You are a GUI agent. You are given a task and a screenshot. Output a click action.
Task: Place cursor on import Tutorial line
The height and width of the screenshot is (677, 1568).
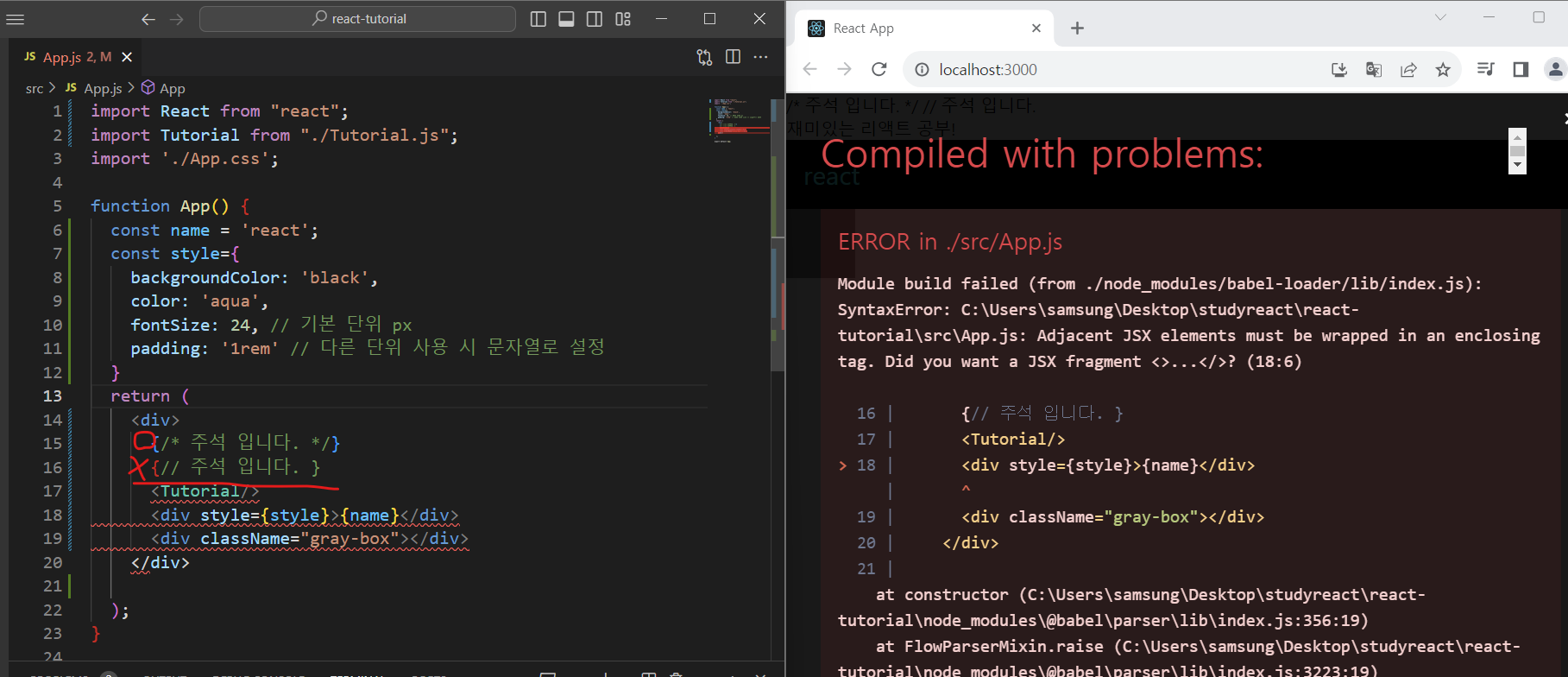[x=274, y=135]
